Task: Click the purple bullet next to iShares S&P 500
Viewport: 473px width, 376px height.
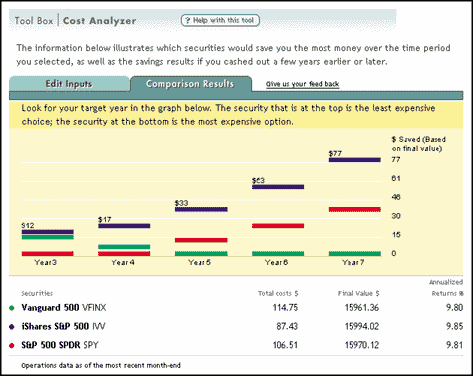Action: (x=12, y=327)
